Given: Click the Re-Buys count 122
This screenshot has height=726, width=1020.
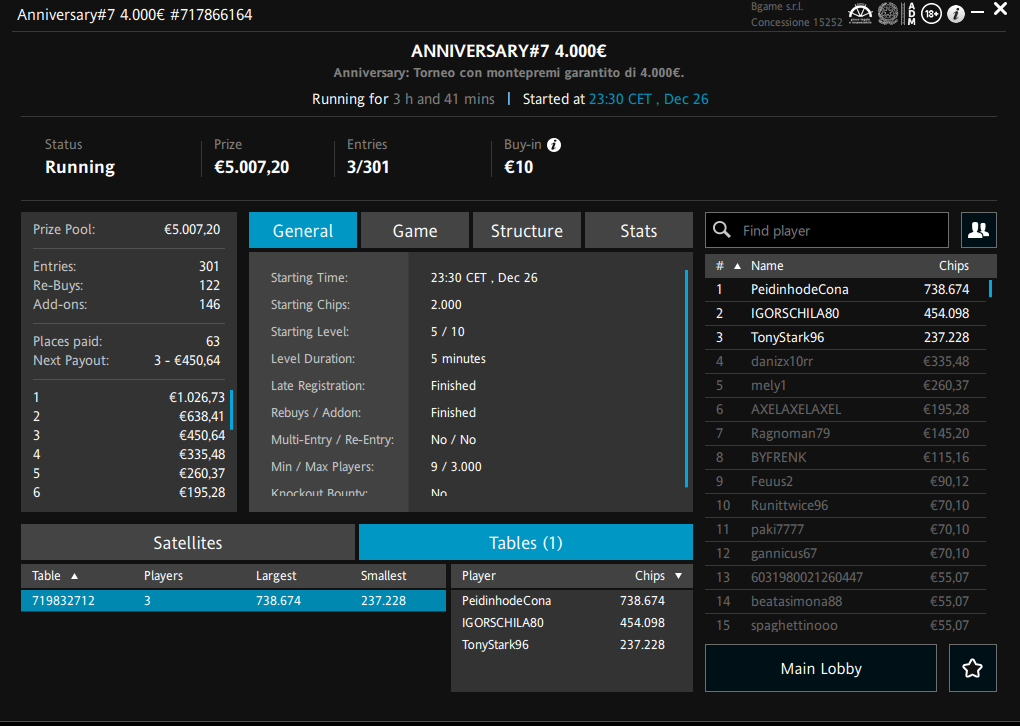Looking at the screenshot, I should coord(209,286).
